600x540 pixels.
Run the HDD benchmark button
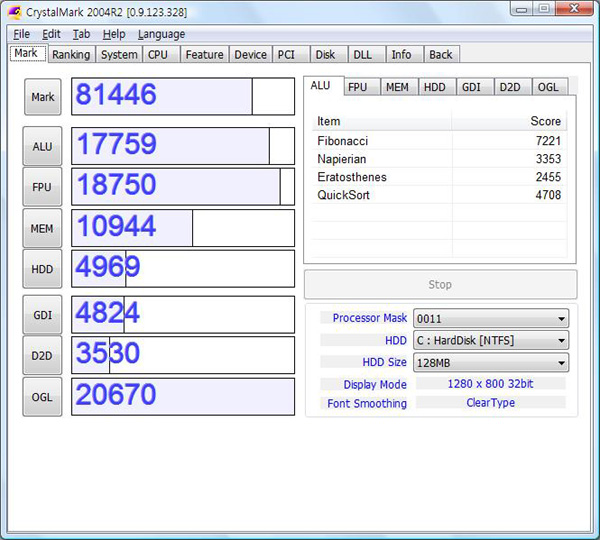pos(42,269)
